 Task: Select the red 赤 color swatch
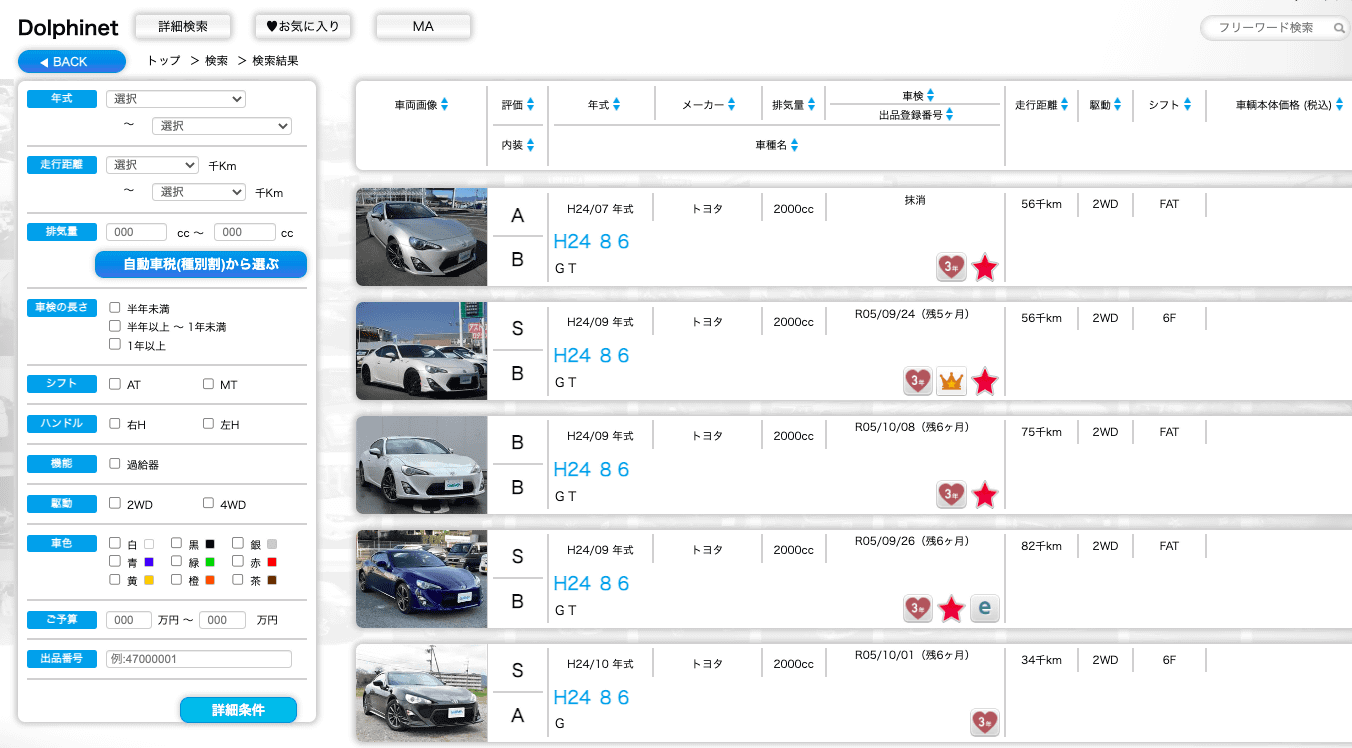pos(271,562)
